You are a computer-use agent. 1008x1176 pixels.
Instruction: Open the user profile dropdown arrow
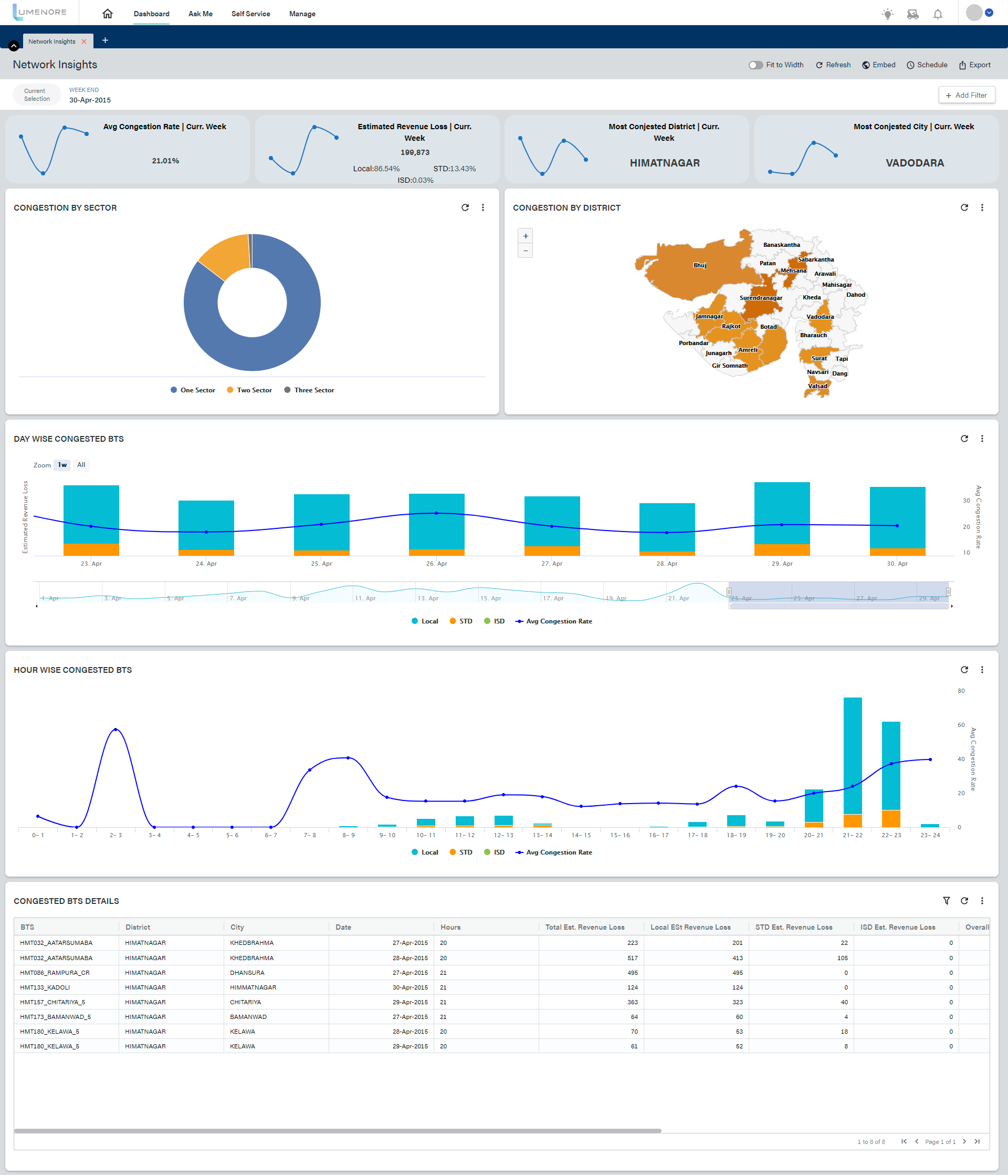pyautogui.click(x=989, y=13)
